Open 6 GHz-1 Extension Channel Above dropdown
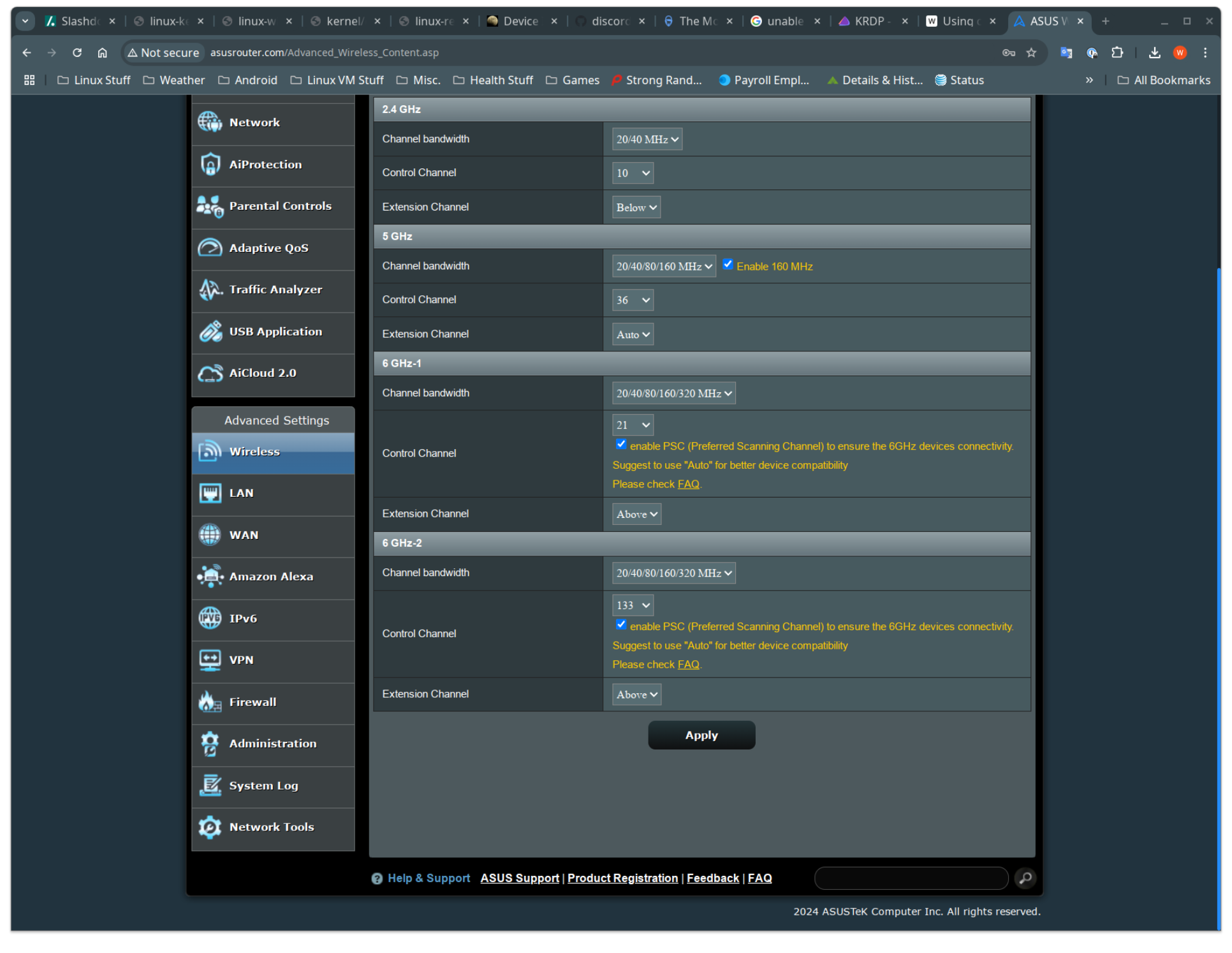 point(636,514)
